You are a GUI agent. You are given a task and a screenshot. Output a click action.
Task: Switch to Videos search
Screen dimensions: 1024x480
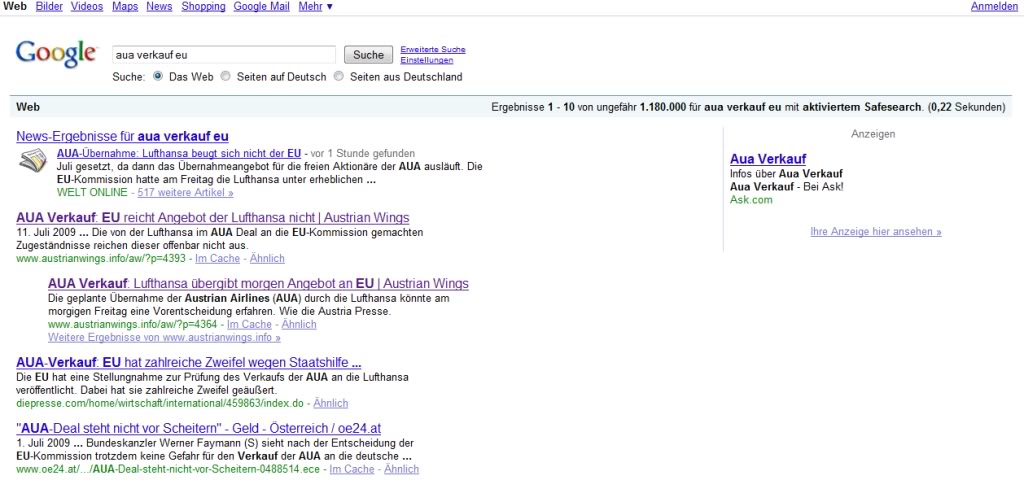pos(87,7)
